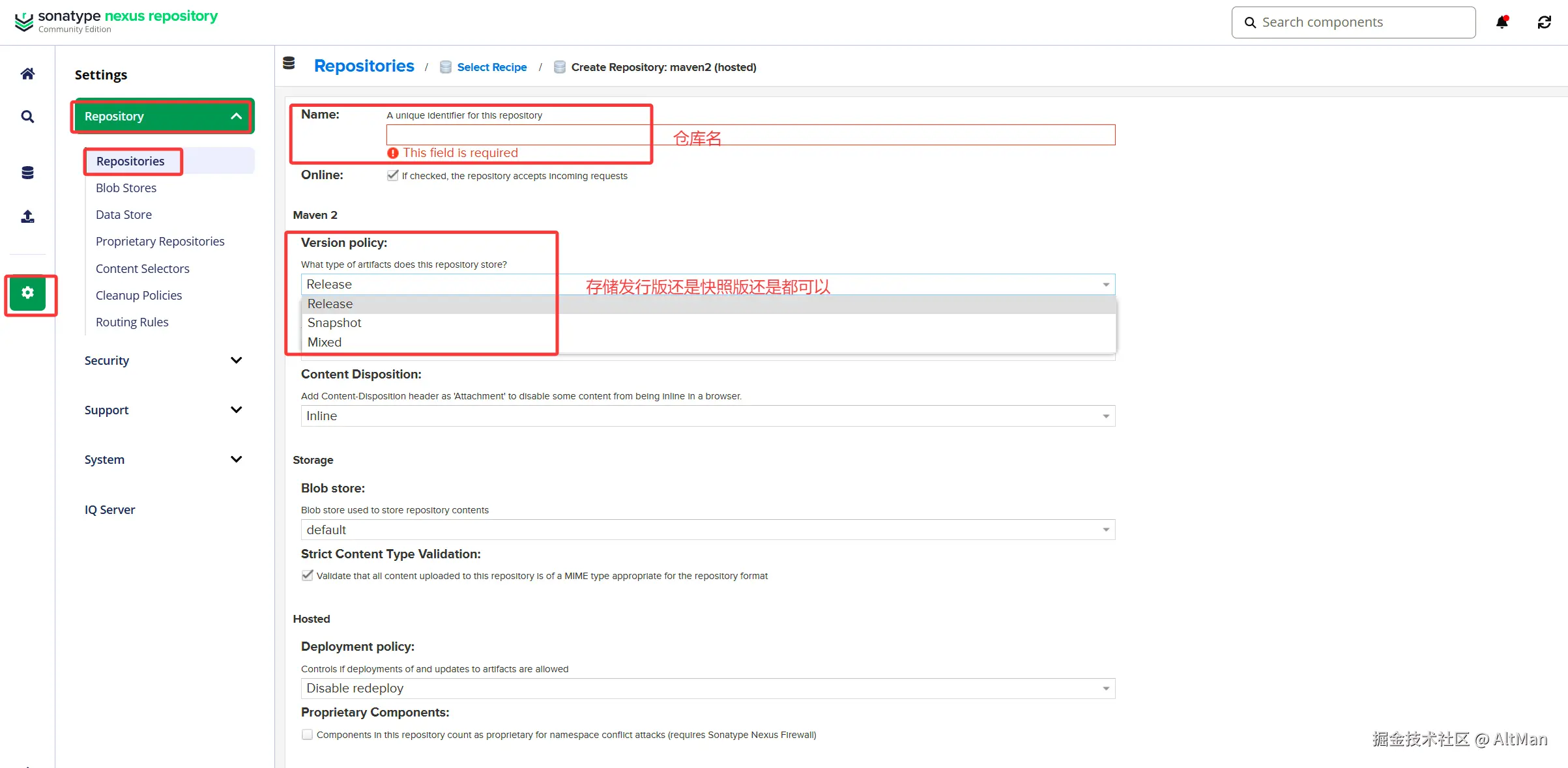Enable the Proprietary Components checkbox
Viewport: 1568px width, 768px height.
307,734
